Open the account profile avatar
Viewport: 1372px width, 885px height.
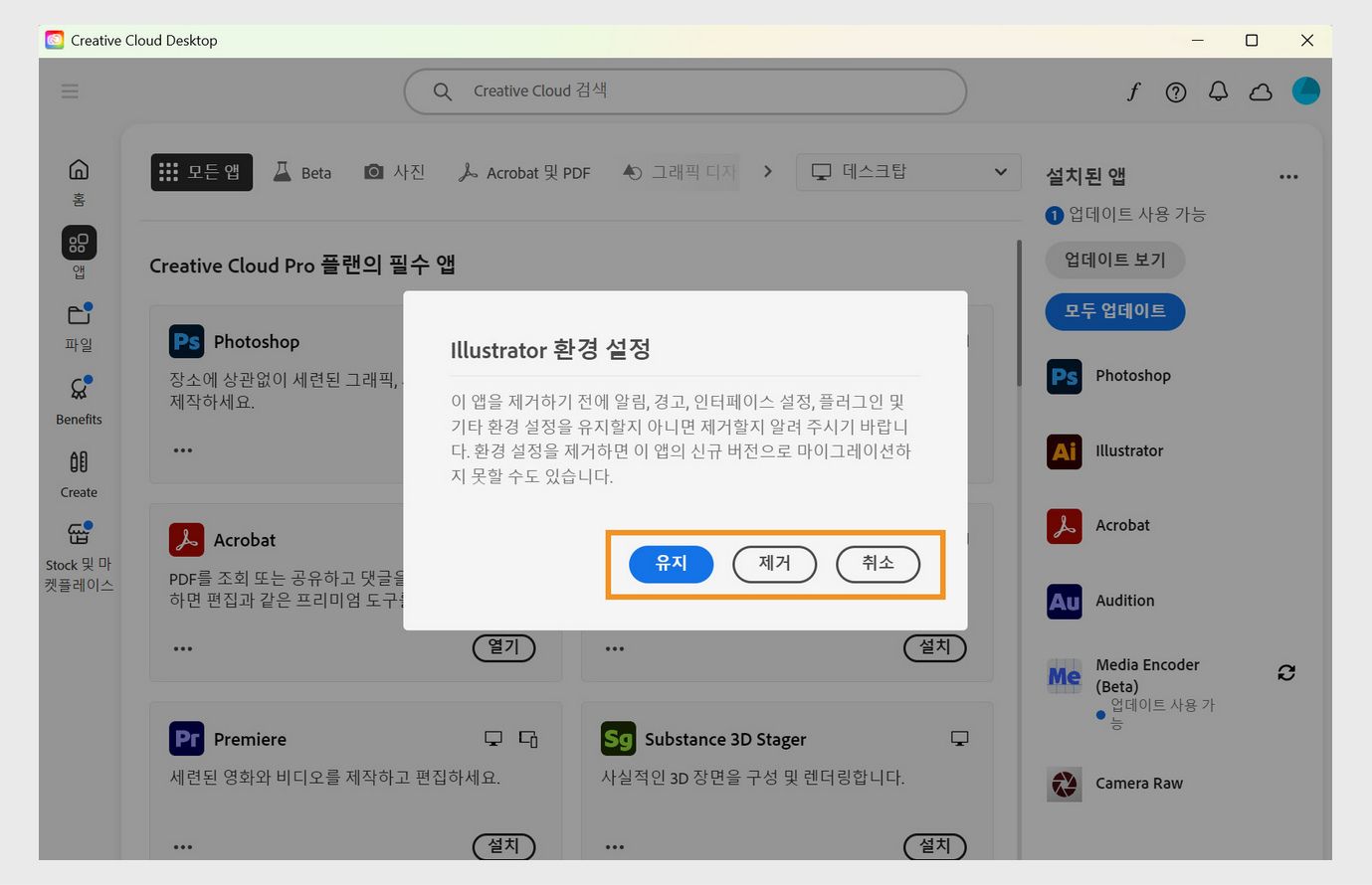1305,91
